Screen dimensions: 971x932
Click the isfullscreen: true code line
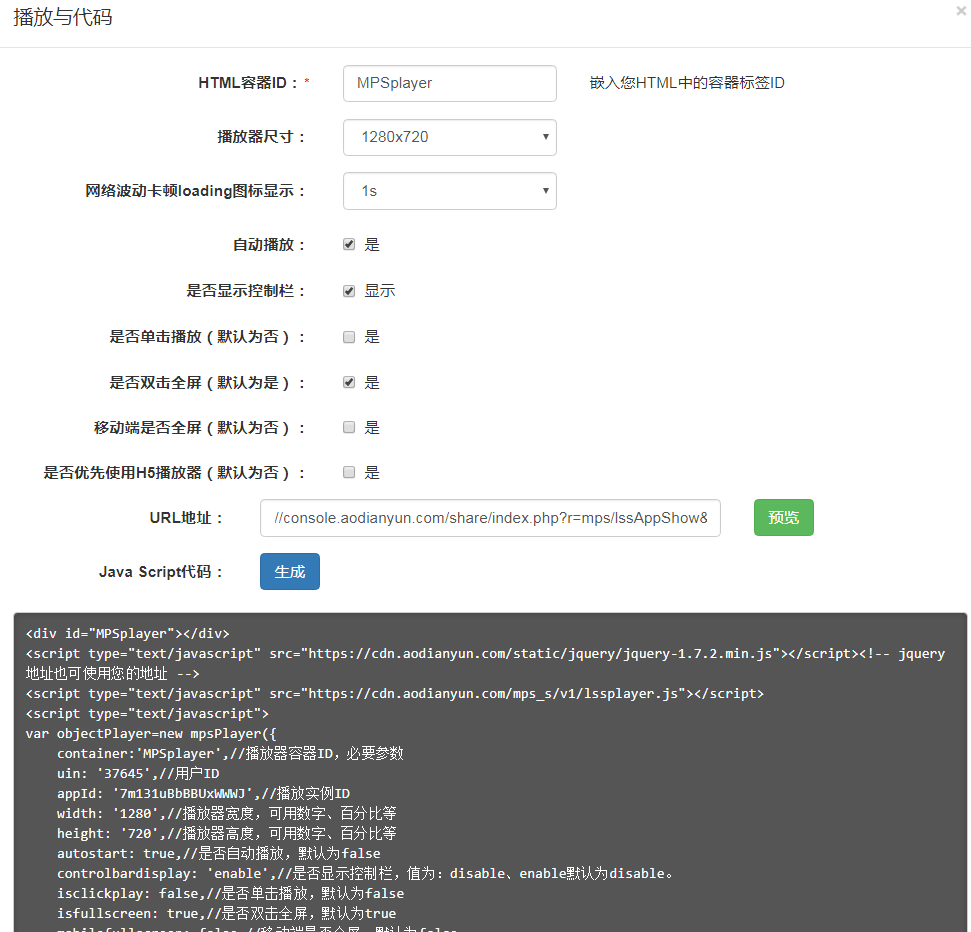[227, 913]
